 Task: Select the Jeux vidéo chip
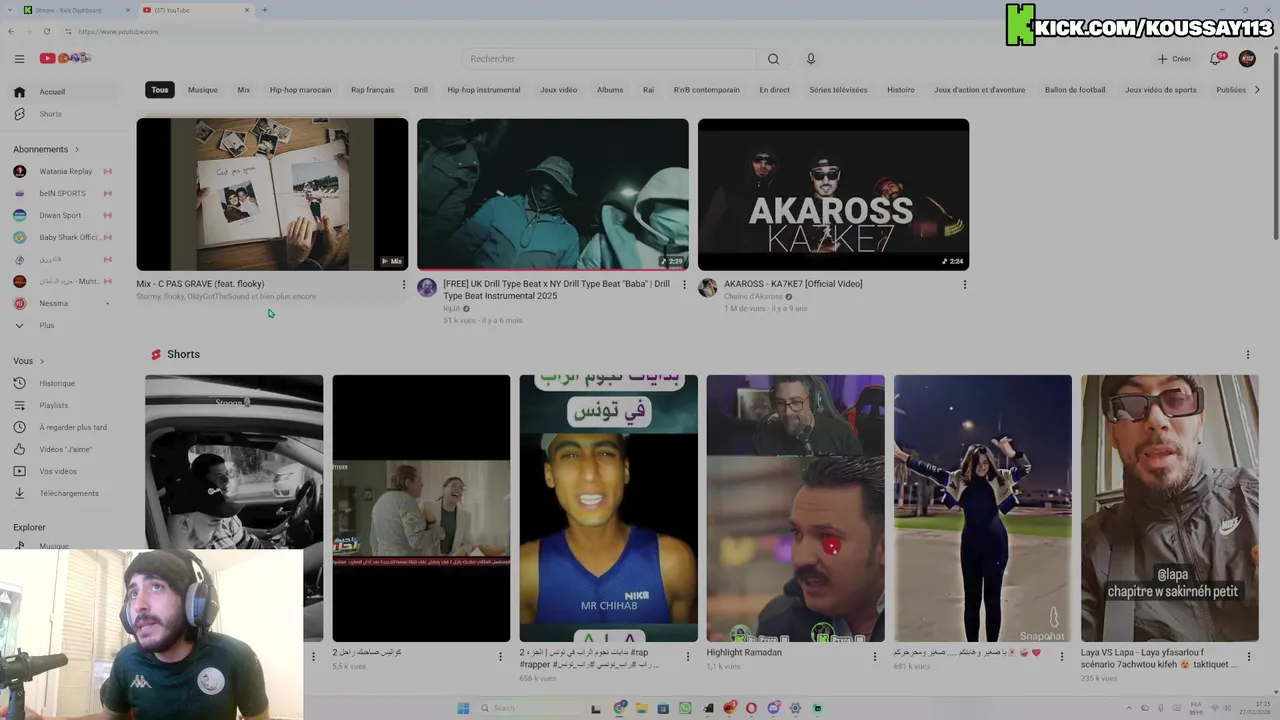tap(558, 90)
